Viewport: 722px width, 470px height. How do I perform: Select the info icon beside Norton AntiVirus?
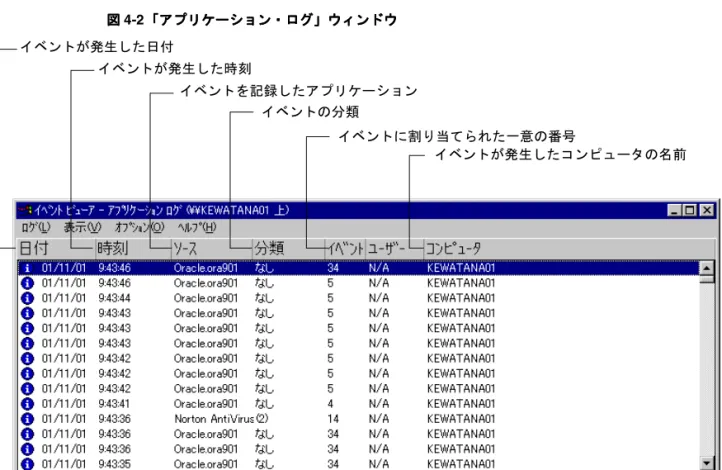pyautogui.click(x=28, y=419)
